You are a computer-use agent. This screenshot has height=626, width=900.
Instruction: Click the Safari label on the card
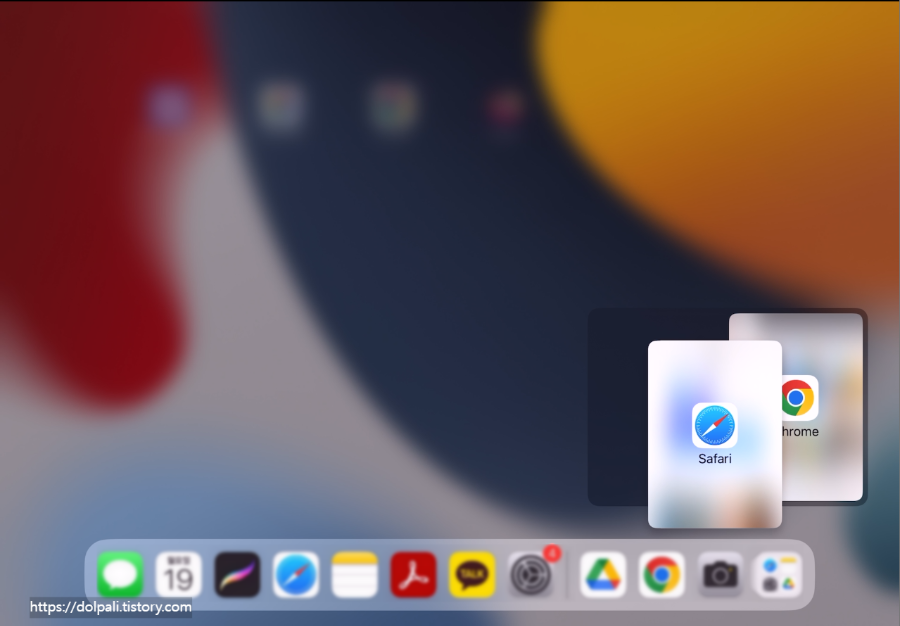coord(715,458)
